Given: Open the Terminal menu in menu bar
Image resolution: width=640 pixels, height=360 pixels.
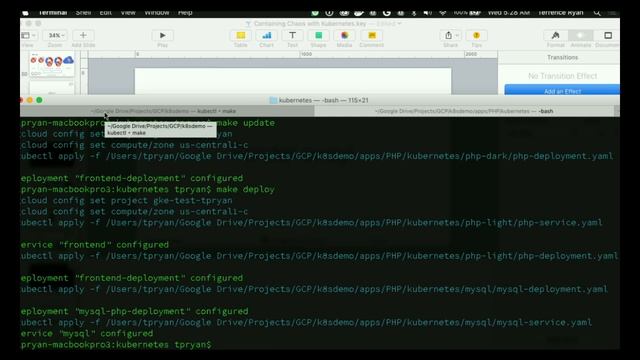Looking at the screenshot, I should click(x=53, y=13).
